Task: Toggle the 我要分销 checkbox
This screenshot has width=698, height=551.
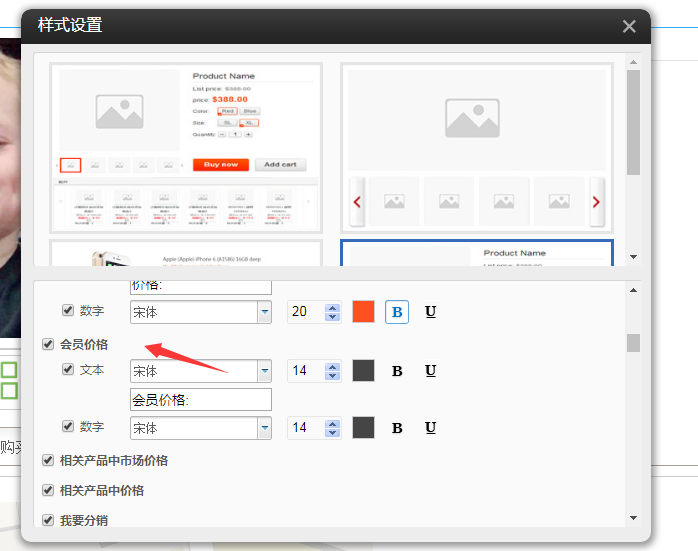Action: pyautogui.click(x=48, y=520)
